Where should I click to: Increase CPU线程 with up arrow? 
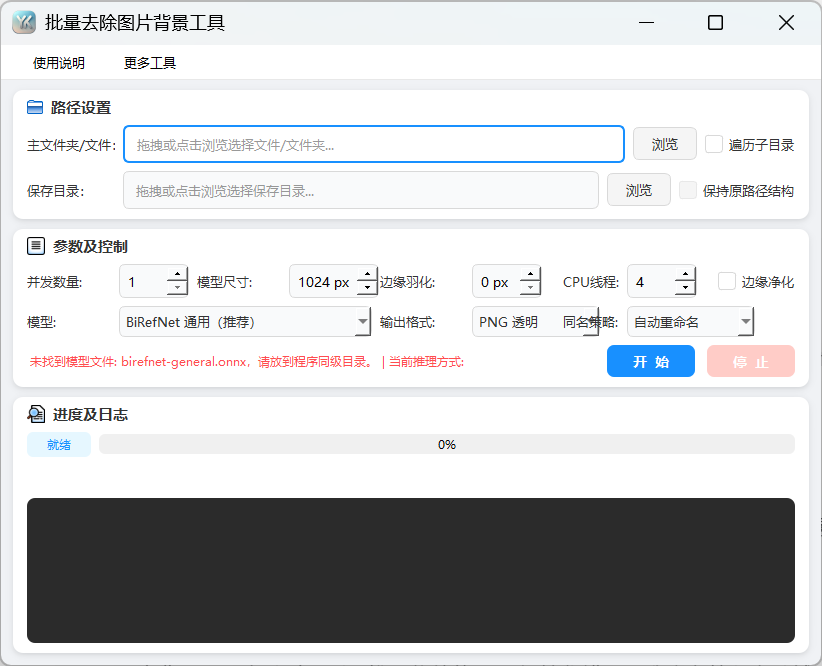685,274
